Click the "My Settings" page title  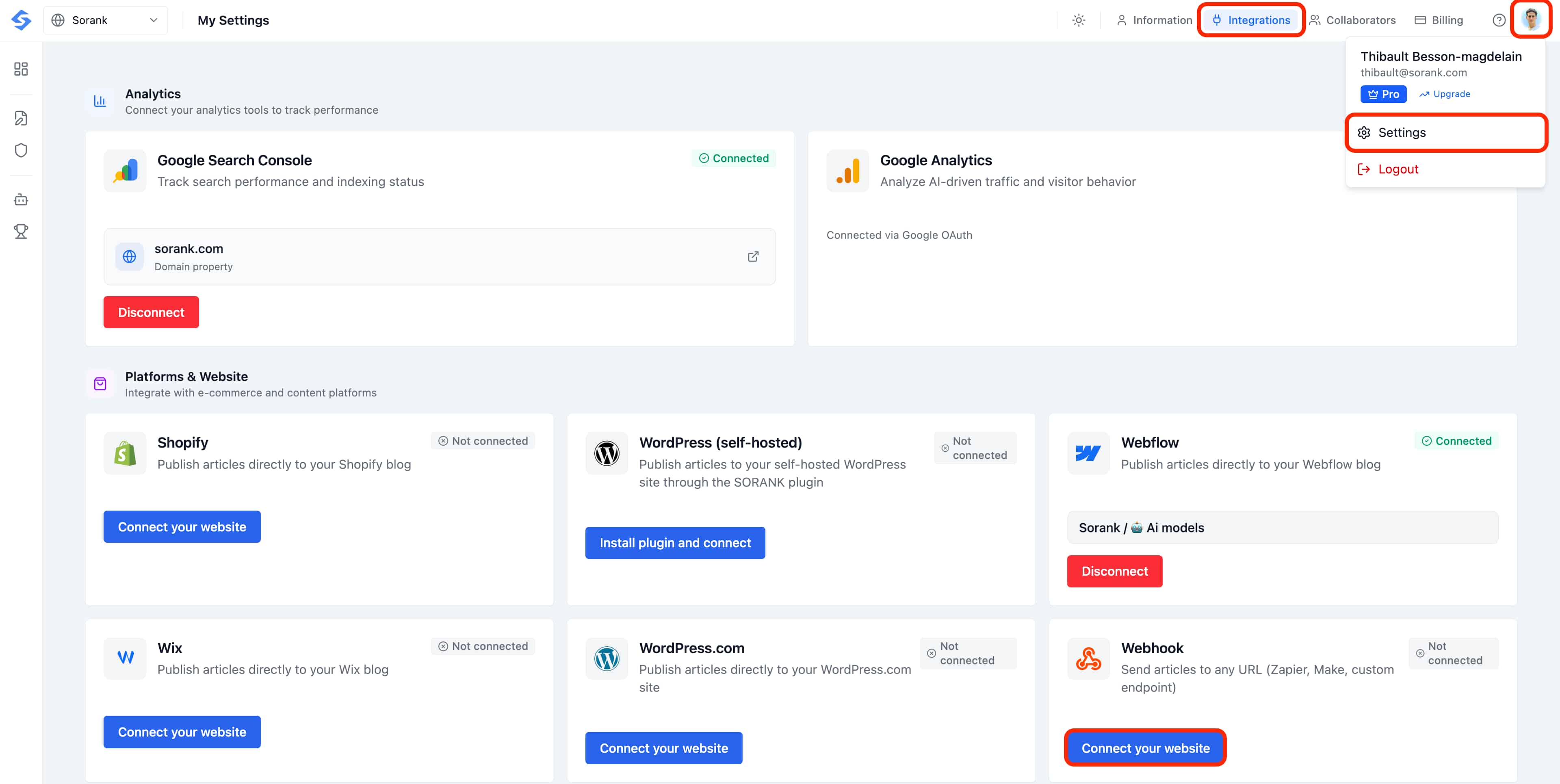[x=233, y=20]
